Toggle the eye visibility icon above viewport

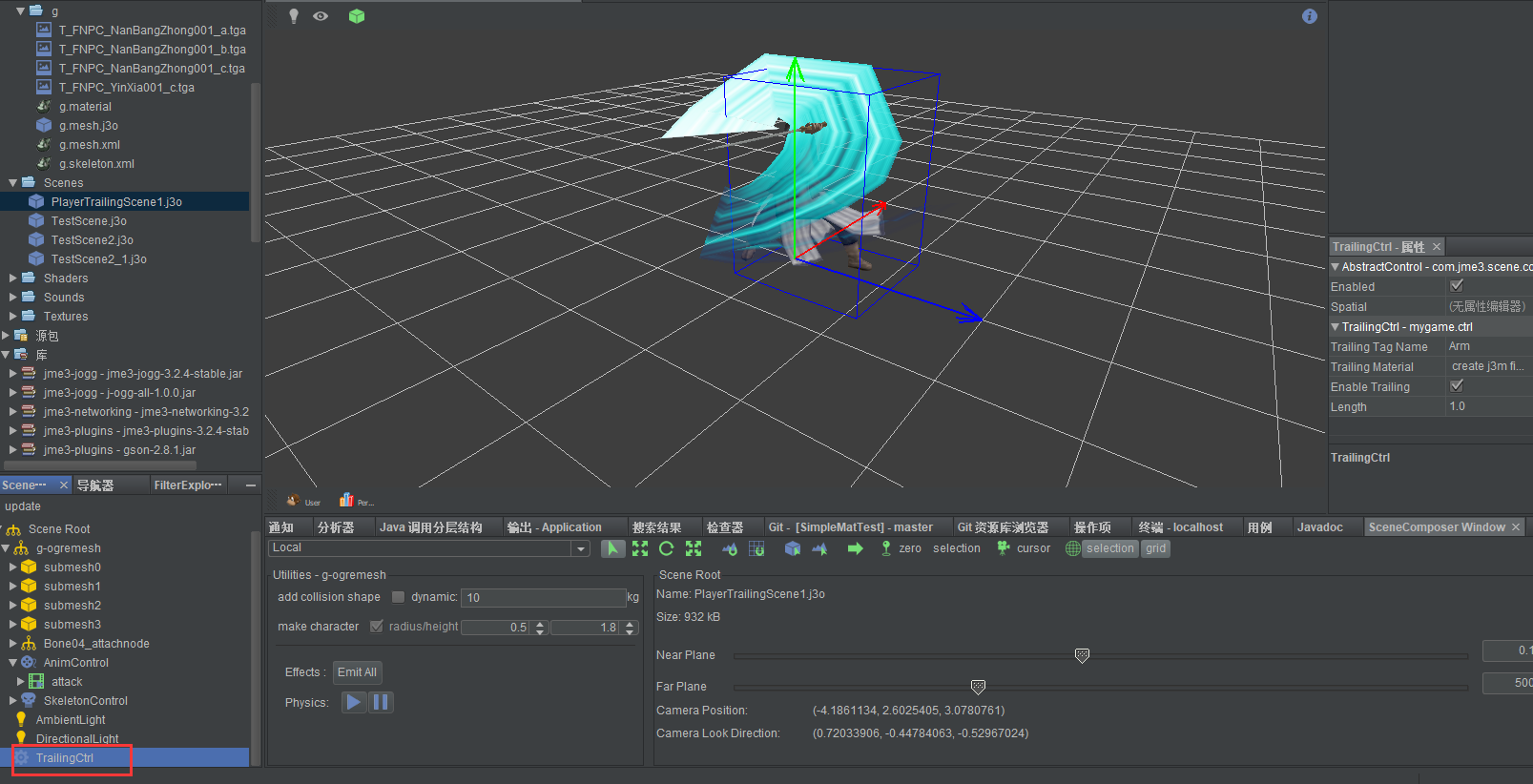(321, 16)
